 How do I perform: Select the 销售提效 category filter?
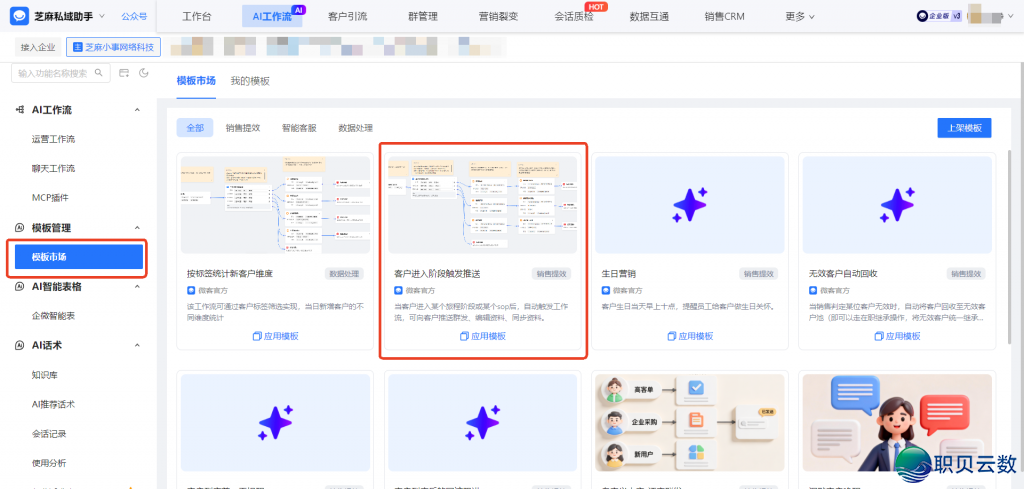(243, 128)
